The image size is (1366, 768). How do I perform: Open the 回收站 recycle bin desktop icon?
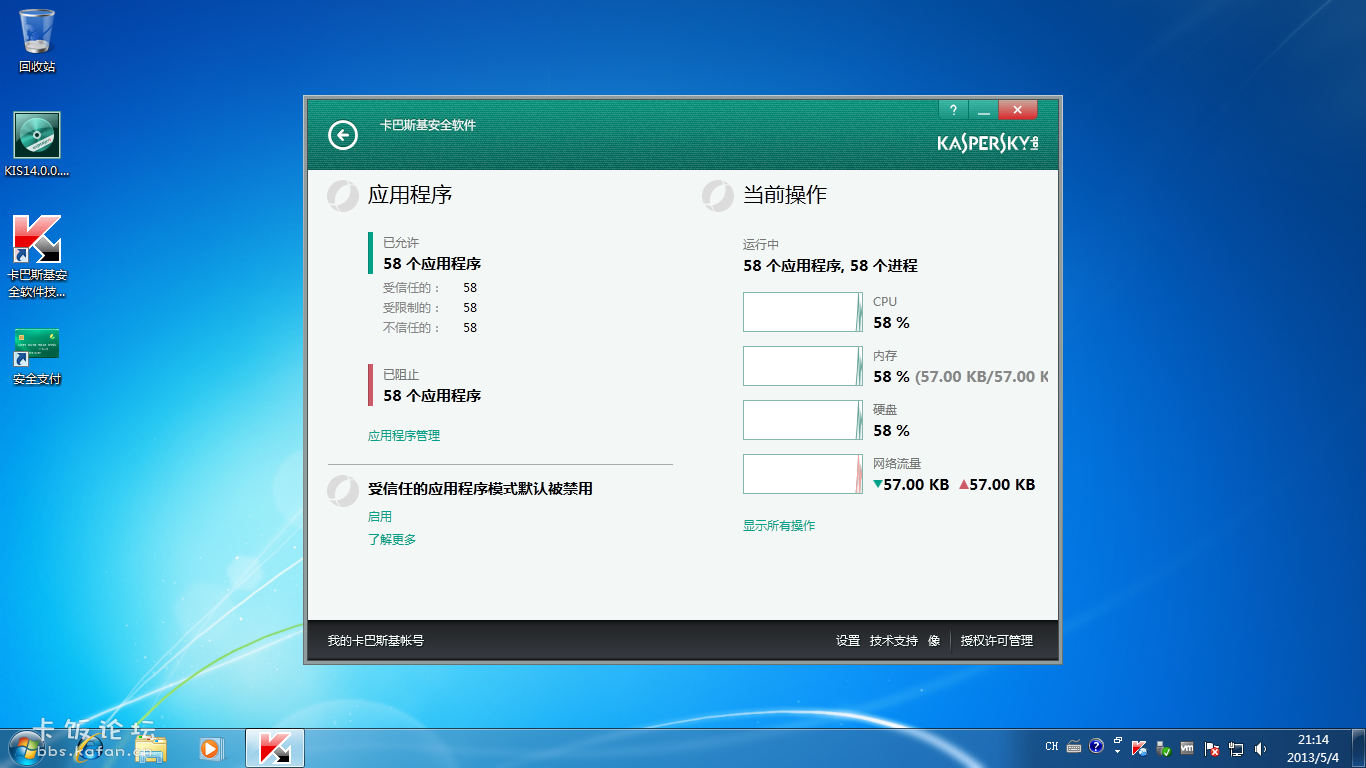pos(37,41)
